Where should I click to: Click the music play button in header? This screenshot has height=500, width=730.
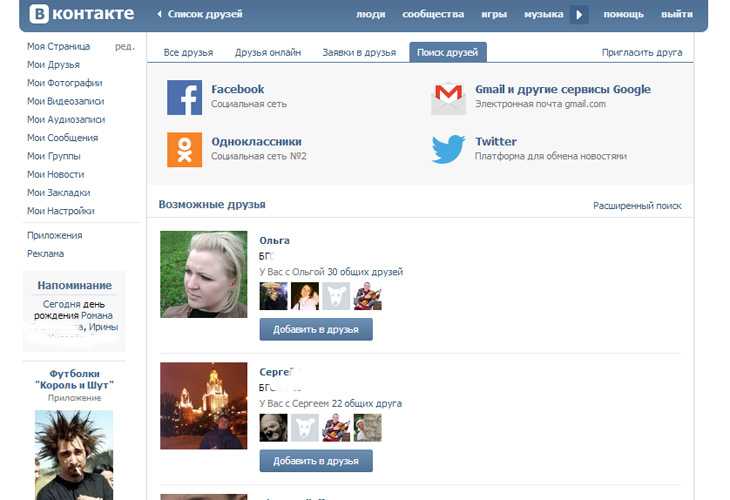coord(579,14)
